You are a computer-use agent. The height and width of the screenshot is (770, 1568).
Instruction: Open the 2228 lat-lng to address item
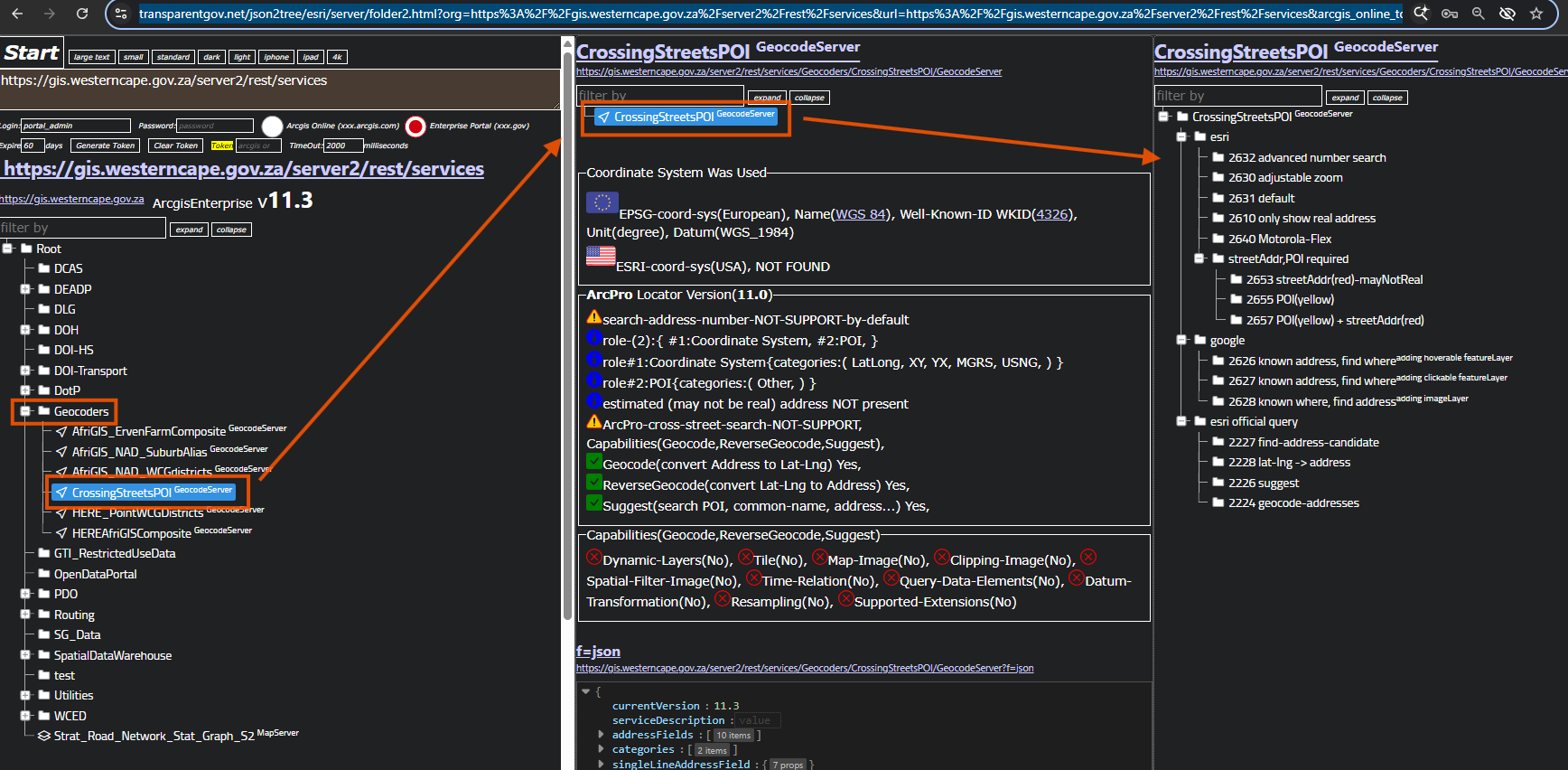[1289, 463]
